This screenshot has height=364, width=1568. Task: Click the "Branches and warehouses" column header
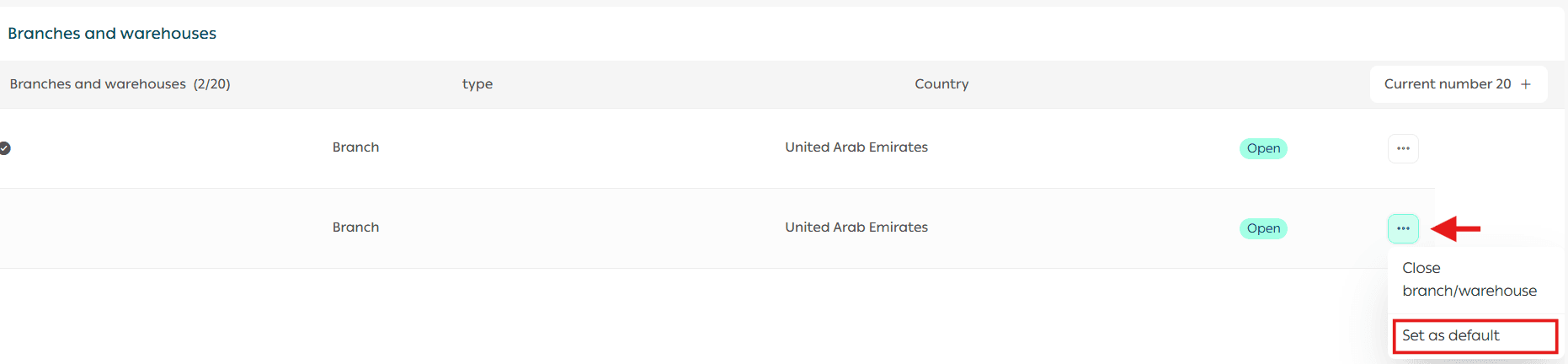[98, 84]
